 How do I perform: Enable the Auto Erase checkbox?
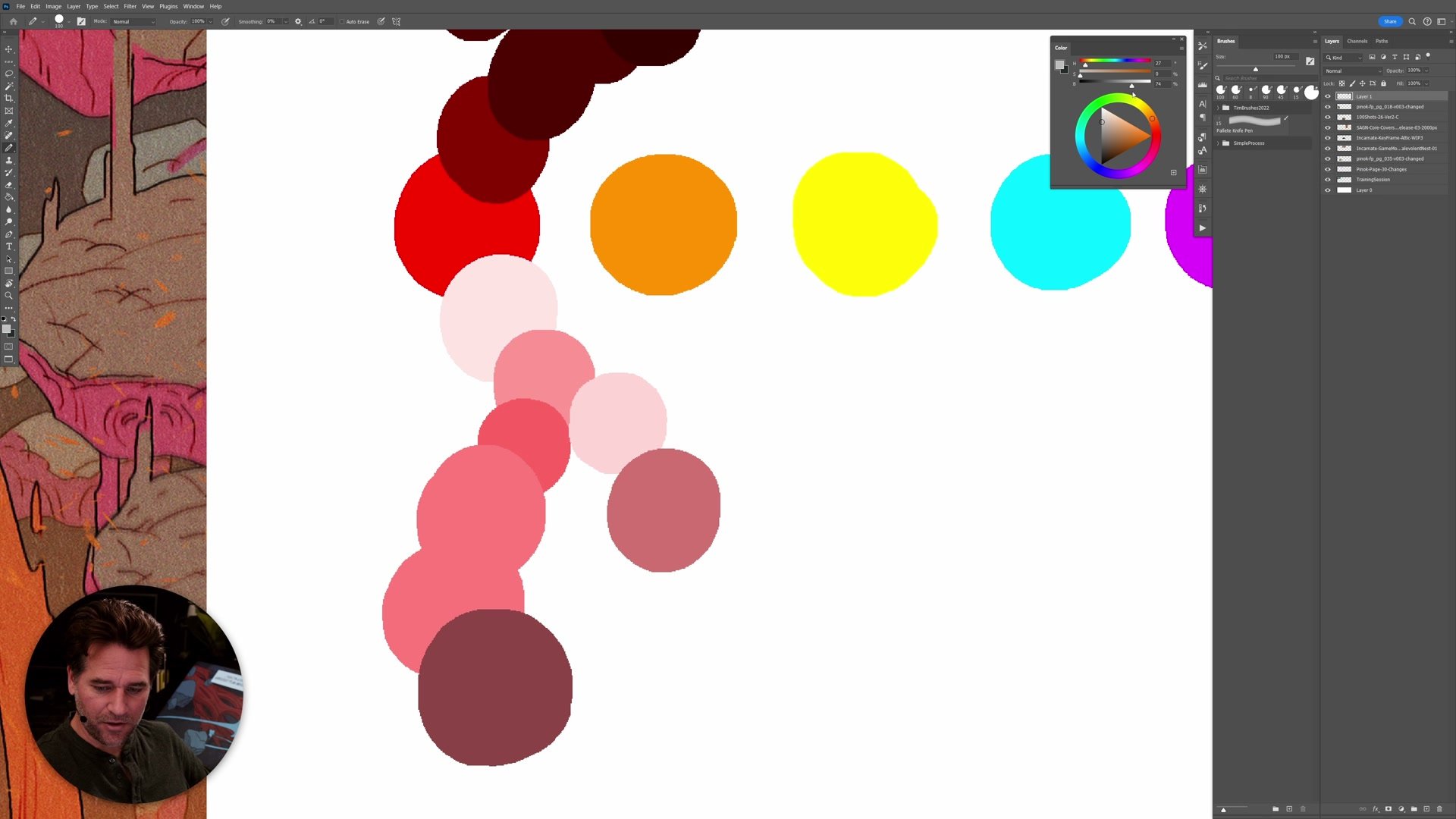pos(342,21)
